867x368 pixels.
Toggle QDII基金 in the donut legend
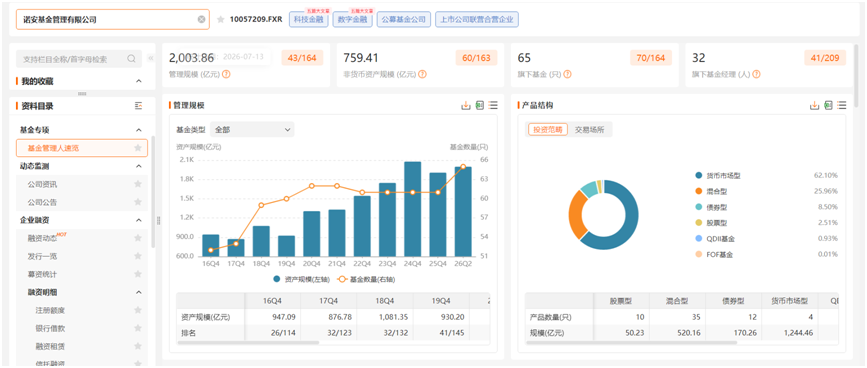[715, 239]
